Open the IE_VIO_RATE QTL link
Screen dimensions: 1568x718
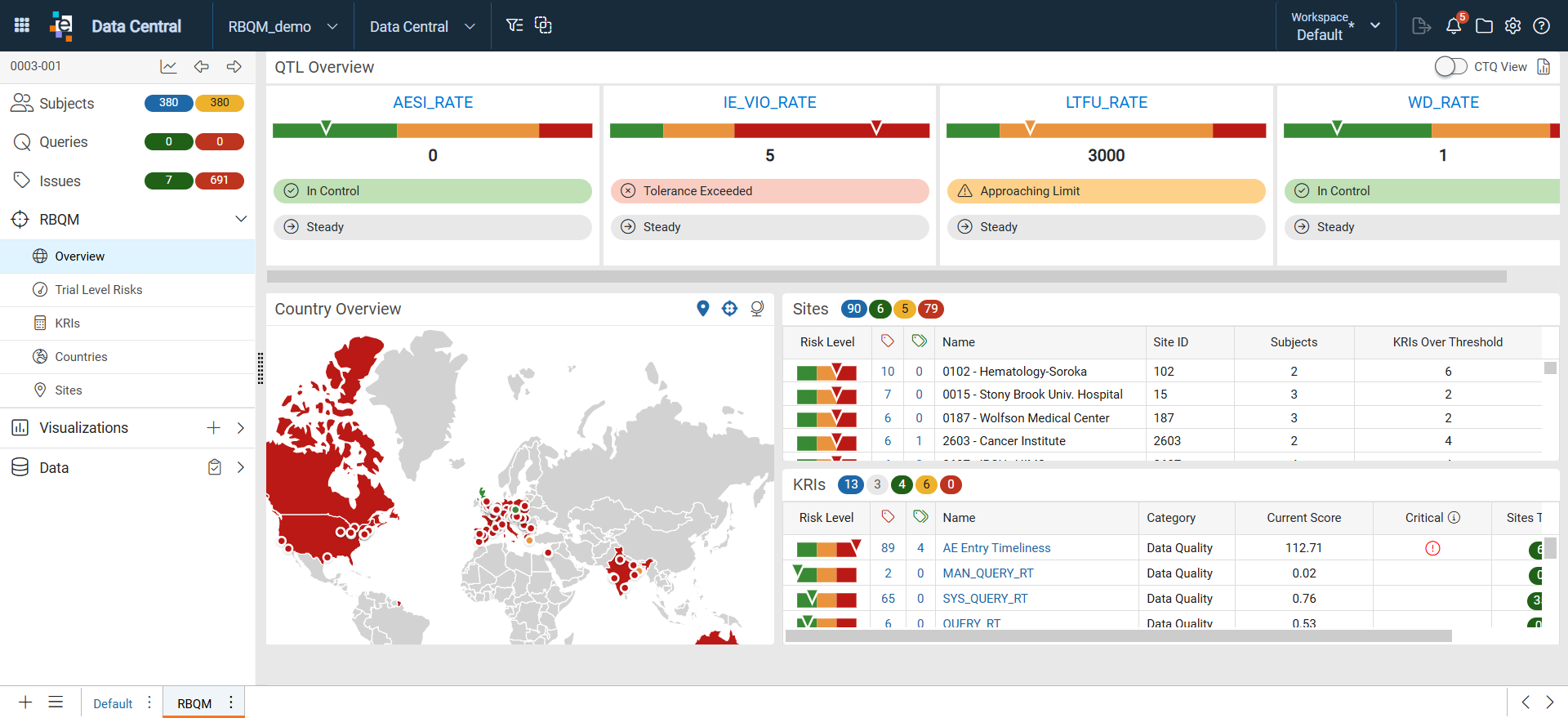[x=769, y=102]
